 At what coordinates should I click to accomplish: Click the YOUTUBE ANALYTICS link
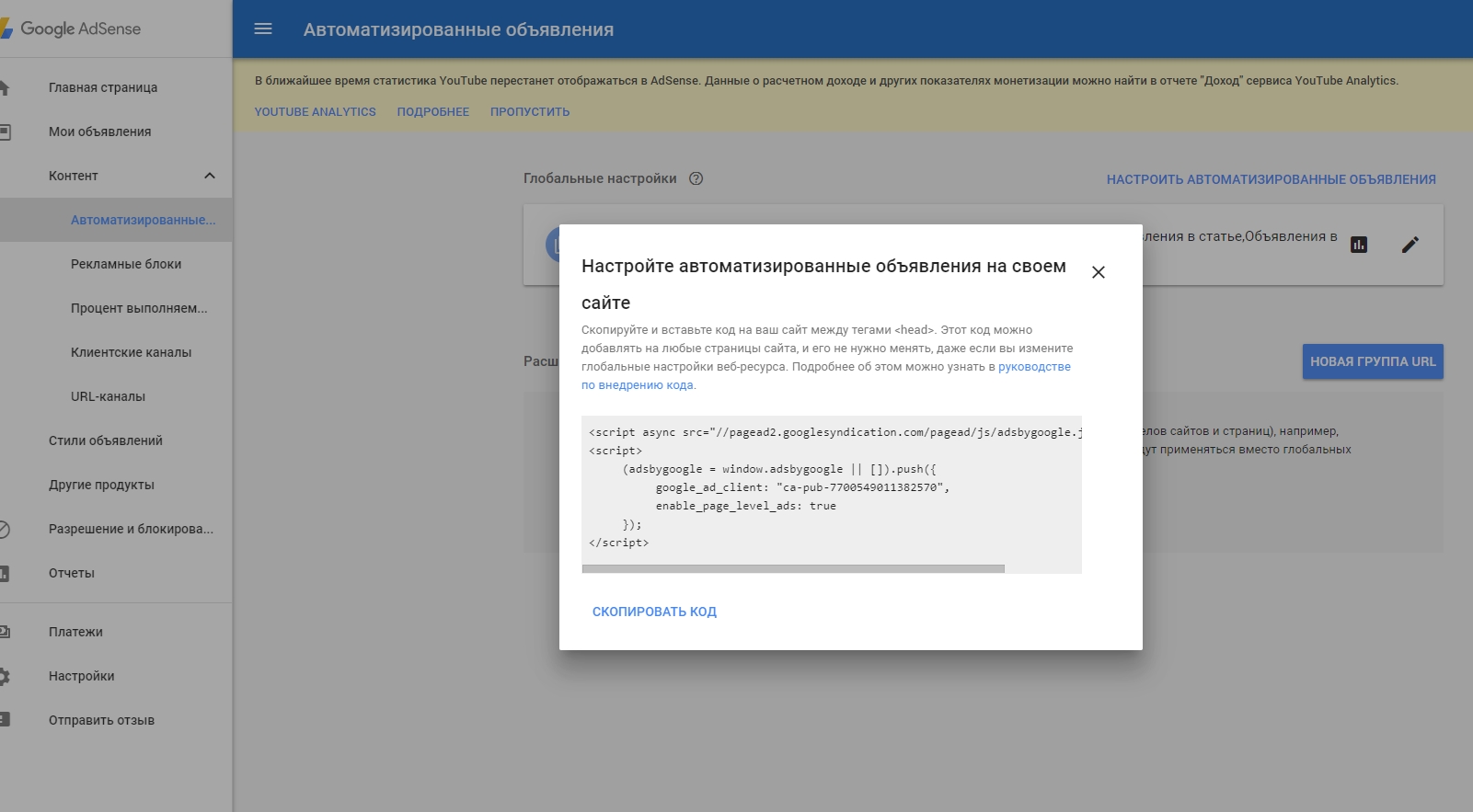click(316, 112)
